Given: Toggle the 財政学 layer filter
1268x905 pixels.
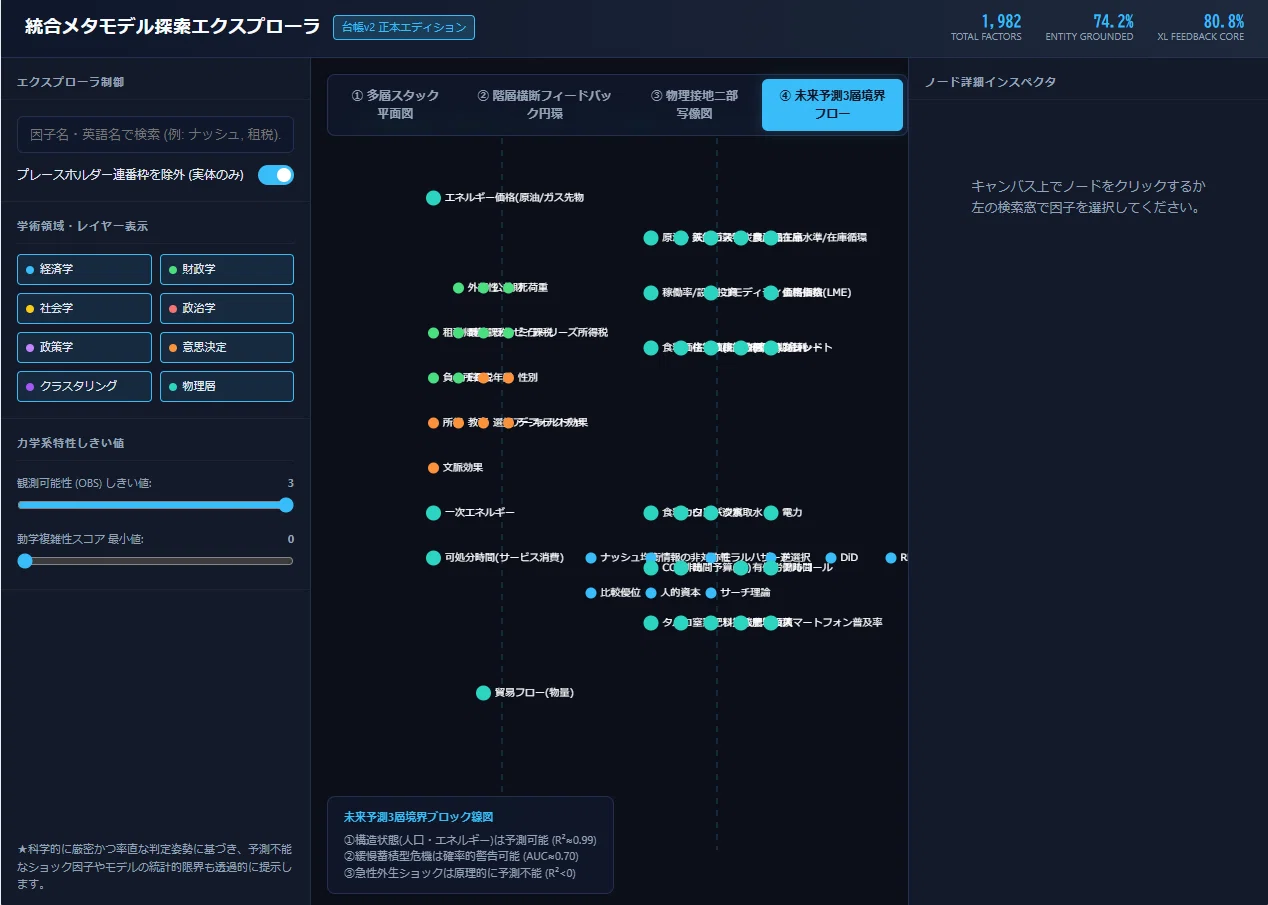Looking at the screenshot, I should 227,270.
